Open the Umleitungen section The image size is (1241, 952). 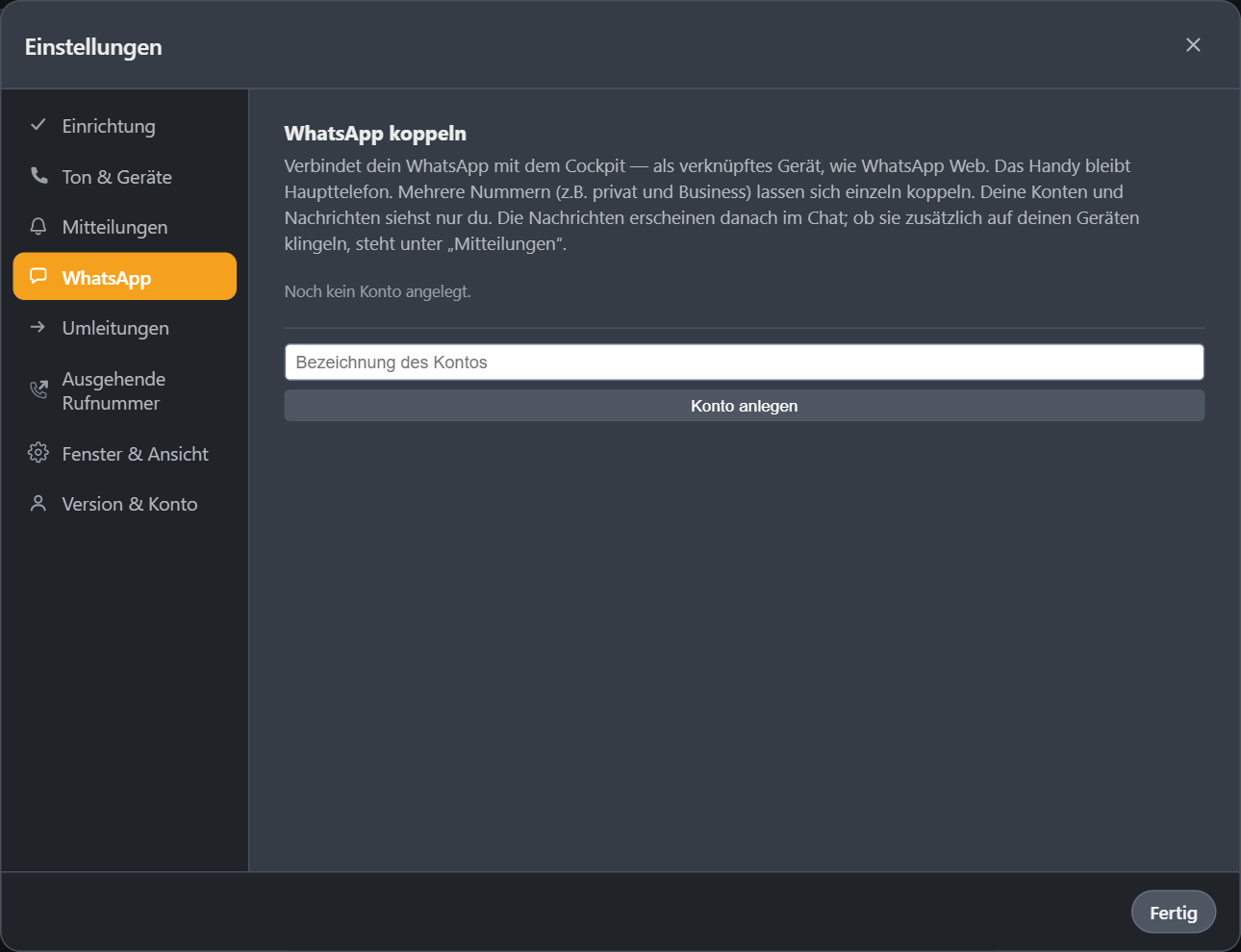click(125, 328)
